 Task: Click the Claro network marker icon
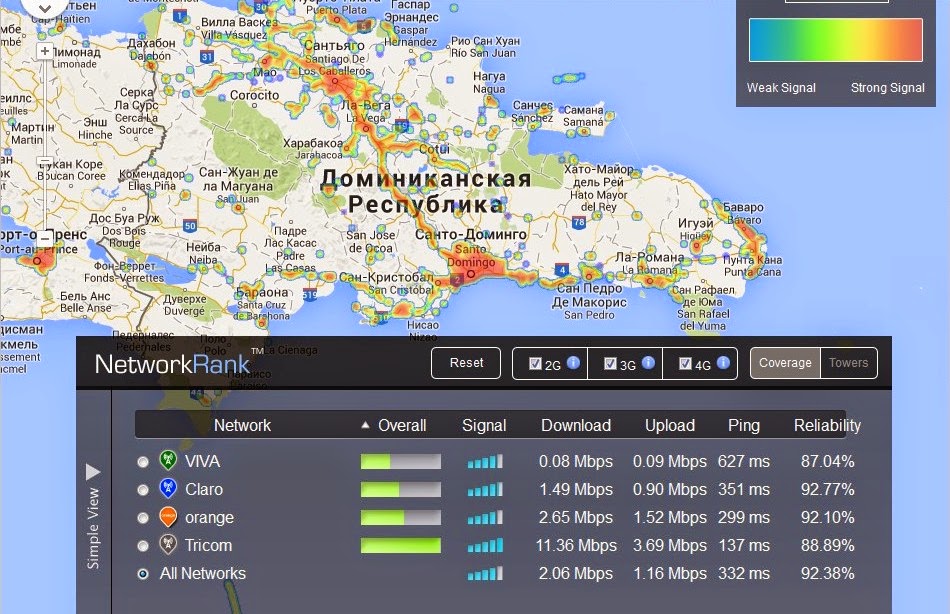168,490
